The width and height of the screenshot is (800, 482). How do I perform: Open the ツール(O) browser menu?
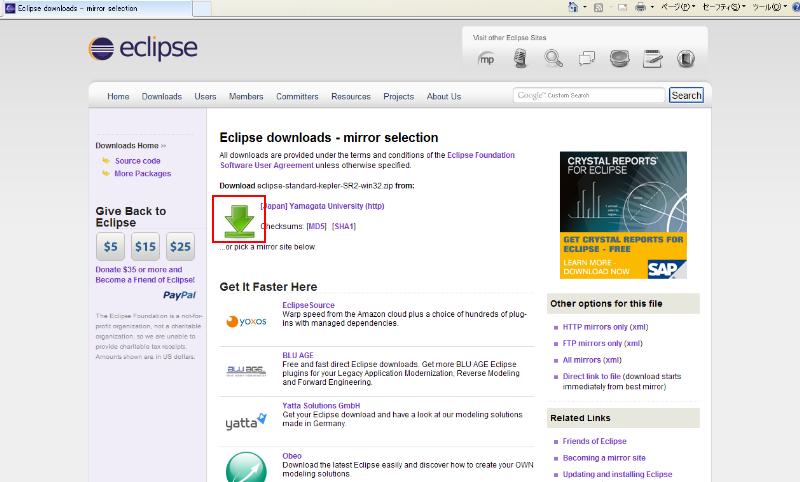tap(770, 7)
